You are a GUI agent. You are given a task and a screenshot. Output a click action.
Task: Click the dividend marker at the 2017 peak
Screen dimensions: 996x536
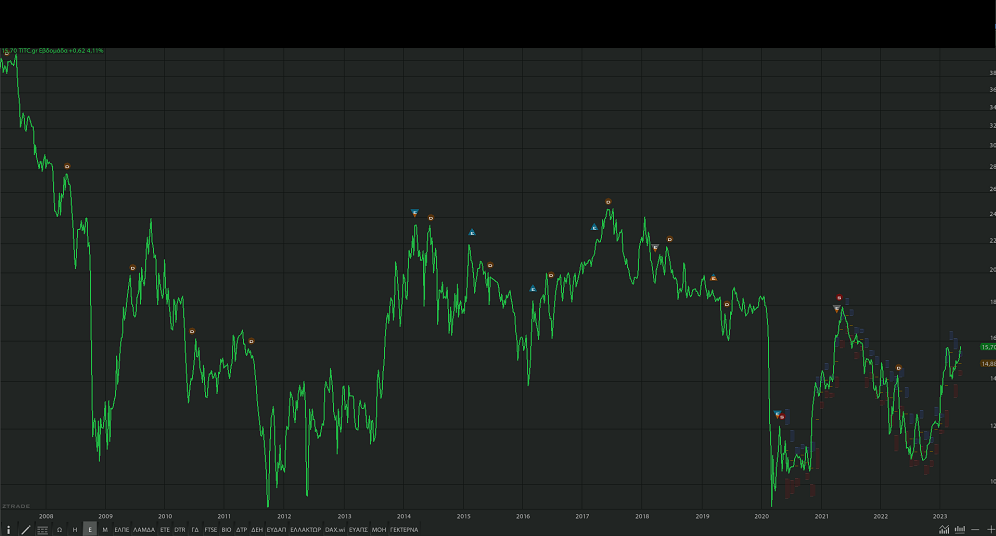click(x=609, y=202)
